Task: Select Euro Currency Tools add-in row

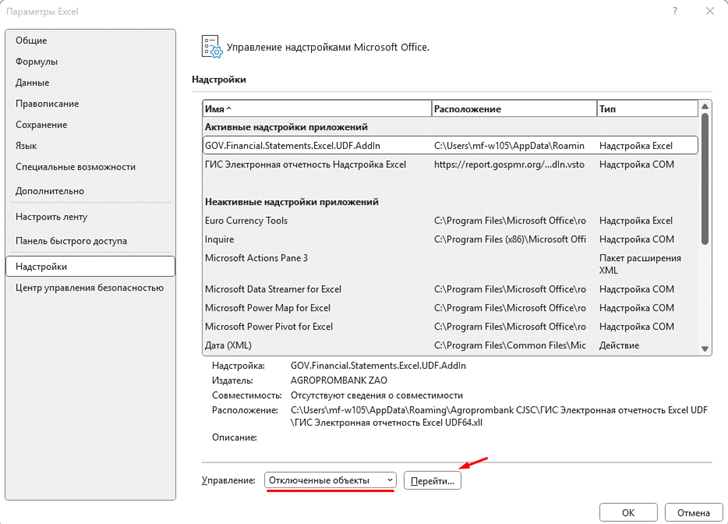Action: (246, 221)
